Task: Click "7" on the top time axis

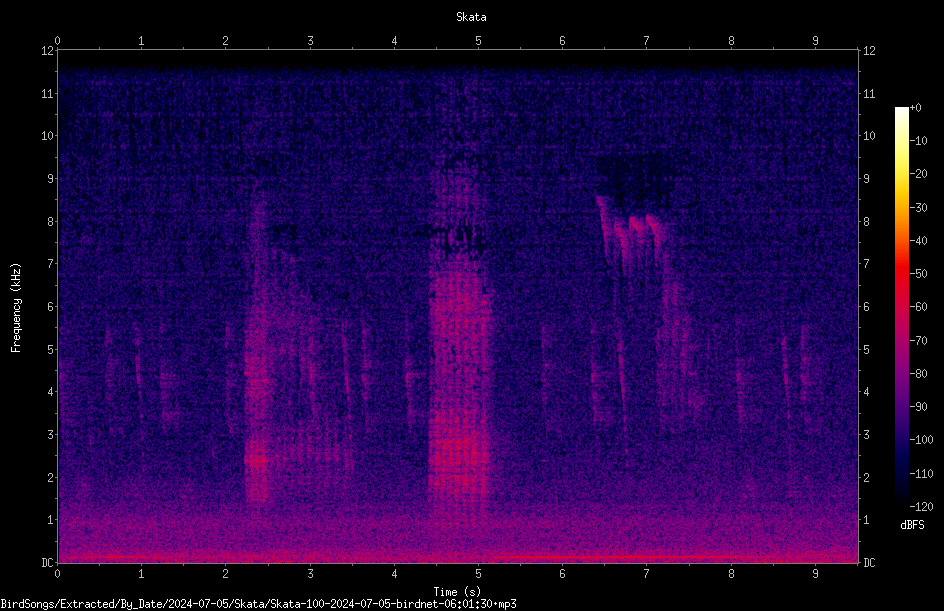Action: [x=647, y=41]
